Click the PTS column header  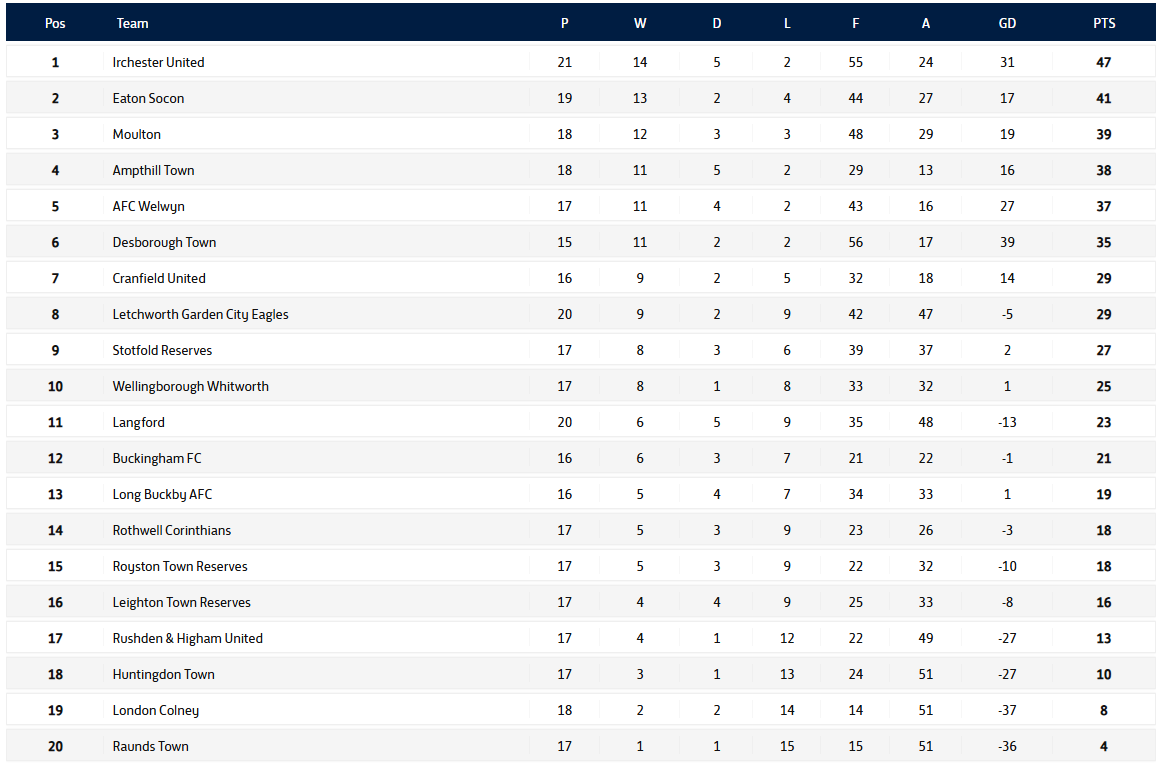tap(1104, 23)
